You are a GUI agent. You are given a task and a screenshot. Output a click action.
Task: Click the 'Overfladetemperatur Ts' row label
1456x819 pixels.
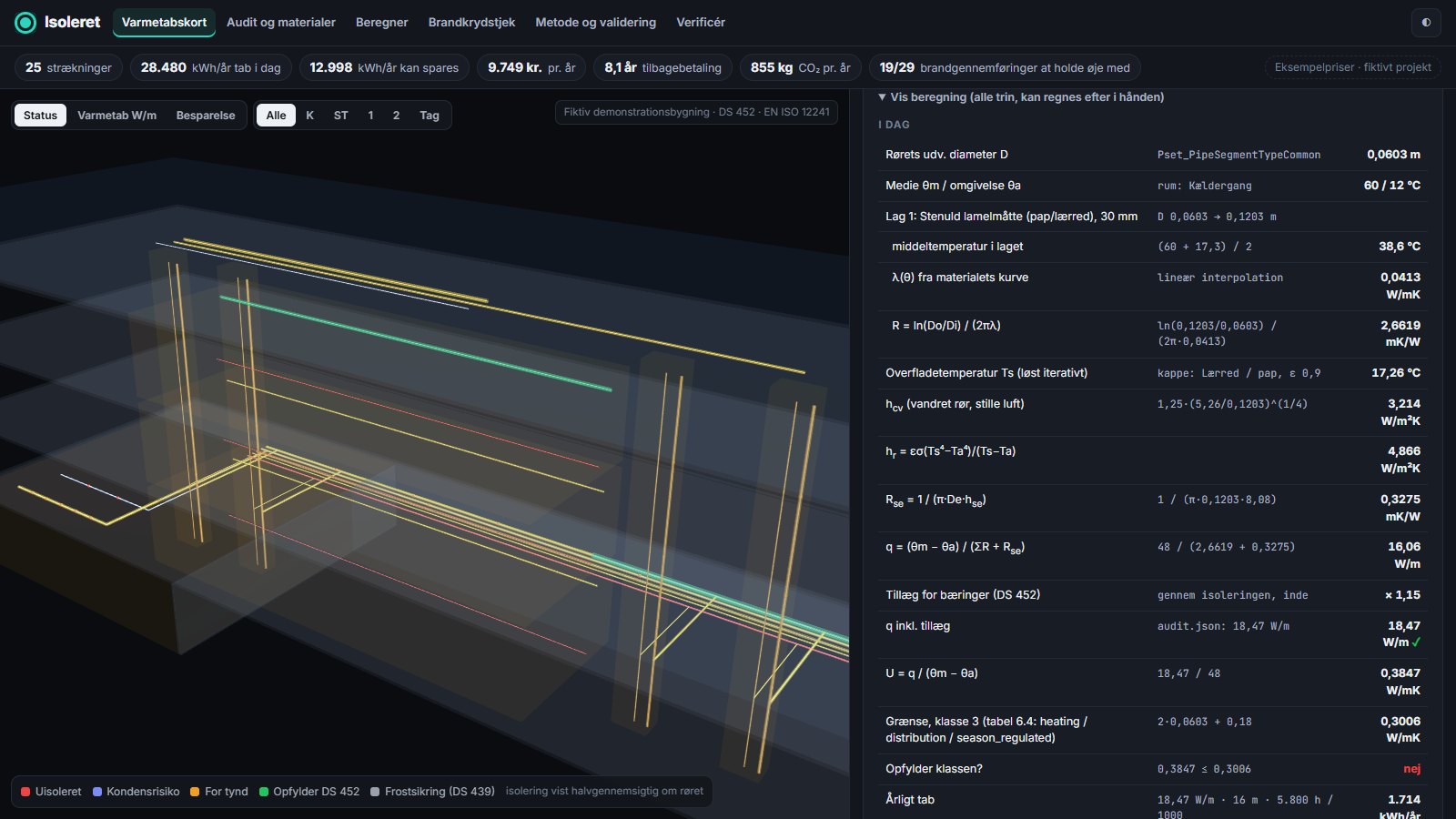(x=986, y=373)
